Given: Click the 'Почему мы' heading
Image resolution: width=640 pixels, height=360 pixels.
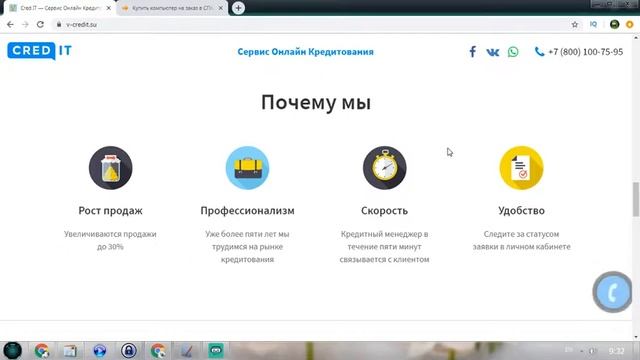Looking at the screenshot, I should [x=316, y=102].
